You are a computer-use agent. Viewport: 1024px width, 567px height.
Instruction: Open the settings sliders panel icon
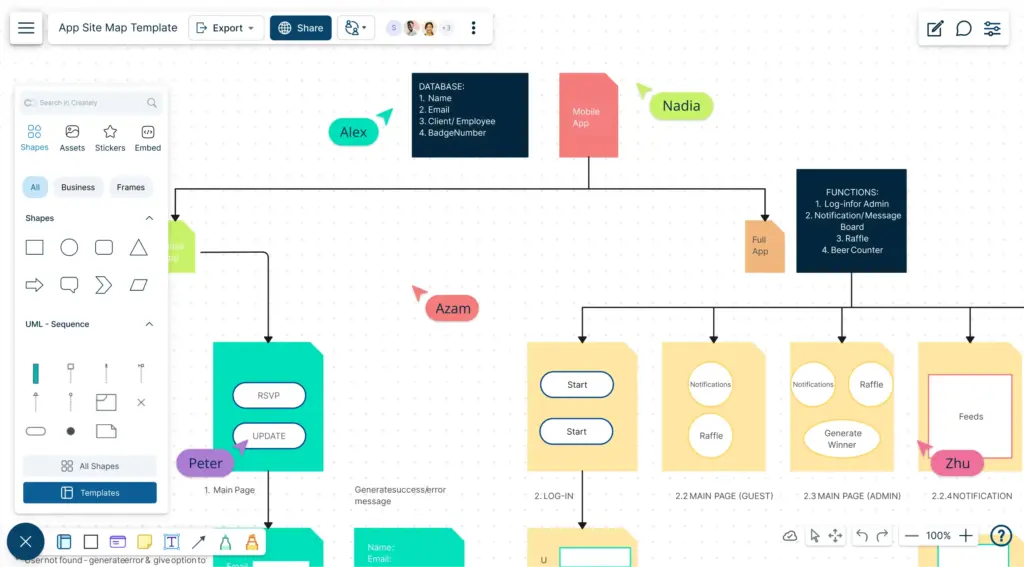point(992,28)
